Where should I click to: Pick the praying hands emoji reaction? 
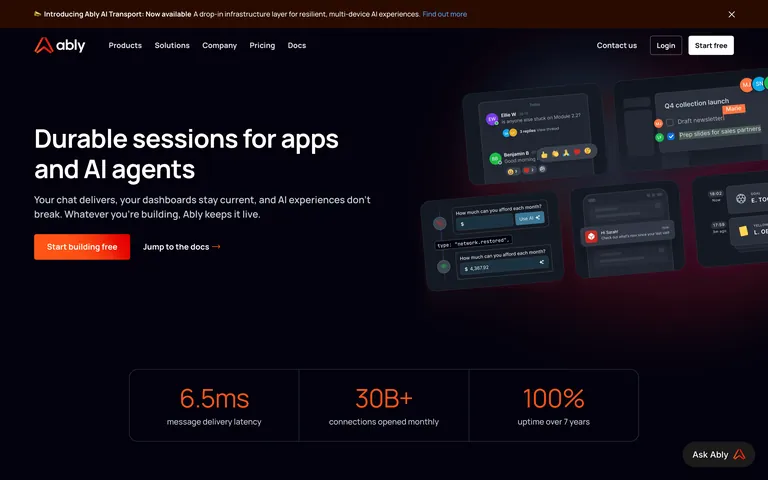pos(566,153)
